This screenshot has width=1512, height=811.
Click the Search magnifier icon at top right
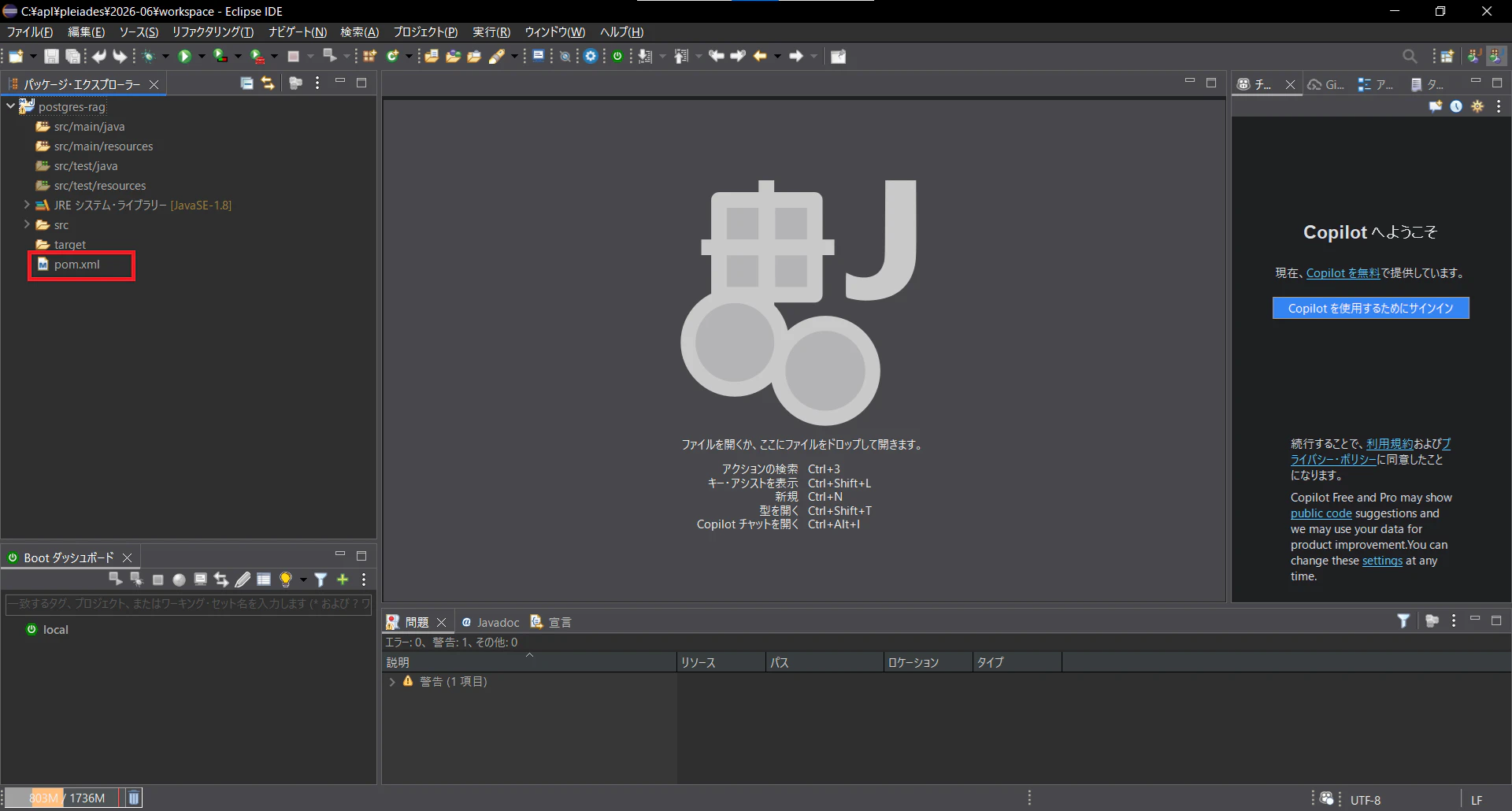click(x=1410, y=56)
